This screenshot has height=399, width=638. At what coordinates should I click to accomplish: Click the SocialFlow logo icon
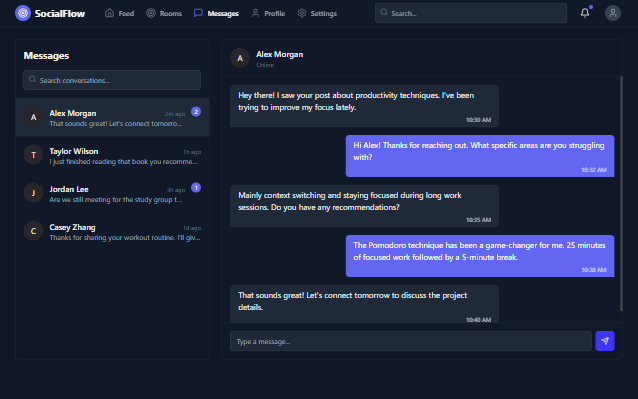click(x=23, y=13)
